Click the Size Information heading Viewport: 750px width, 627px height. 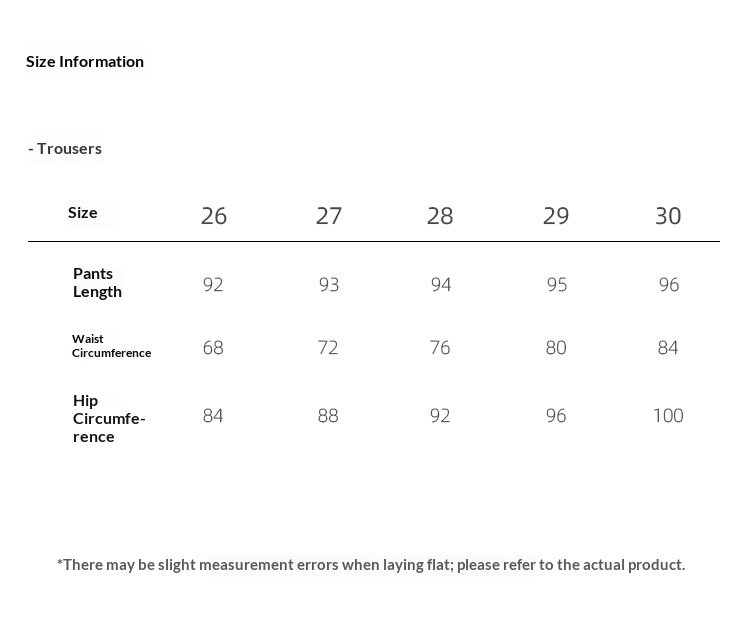click(x=85, y=62)
